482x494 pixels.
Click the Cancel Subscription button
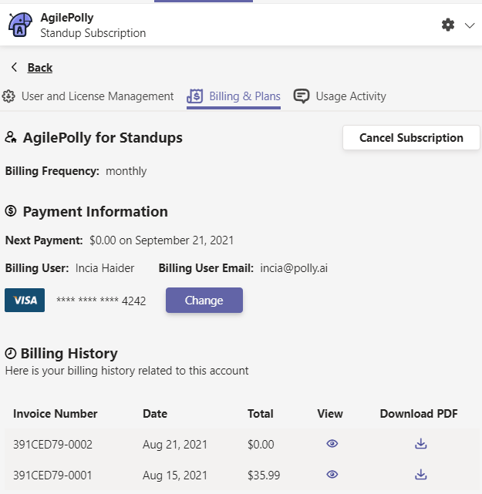411,138
